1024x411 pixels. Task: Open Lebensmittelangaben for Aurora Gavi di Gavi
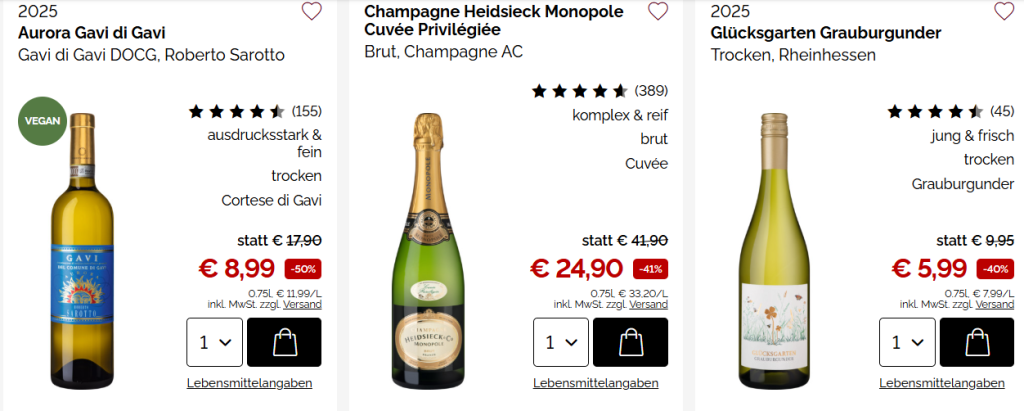coord(249,383)
